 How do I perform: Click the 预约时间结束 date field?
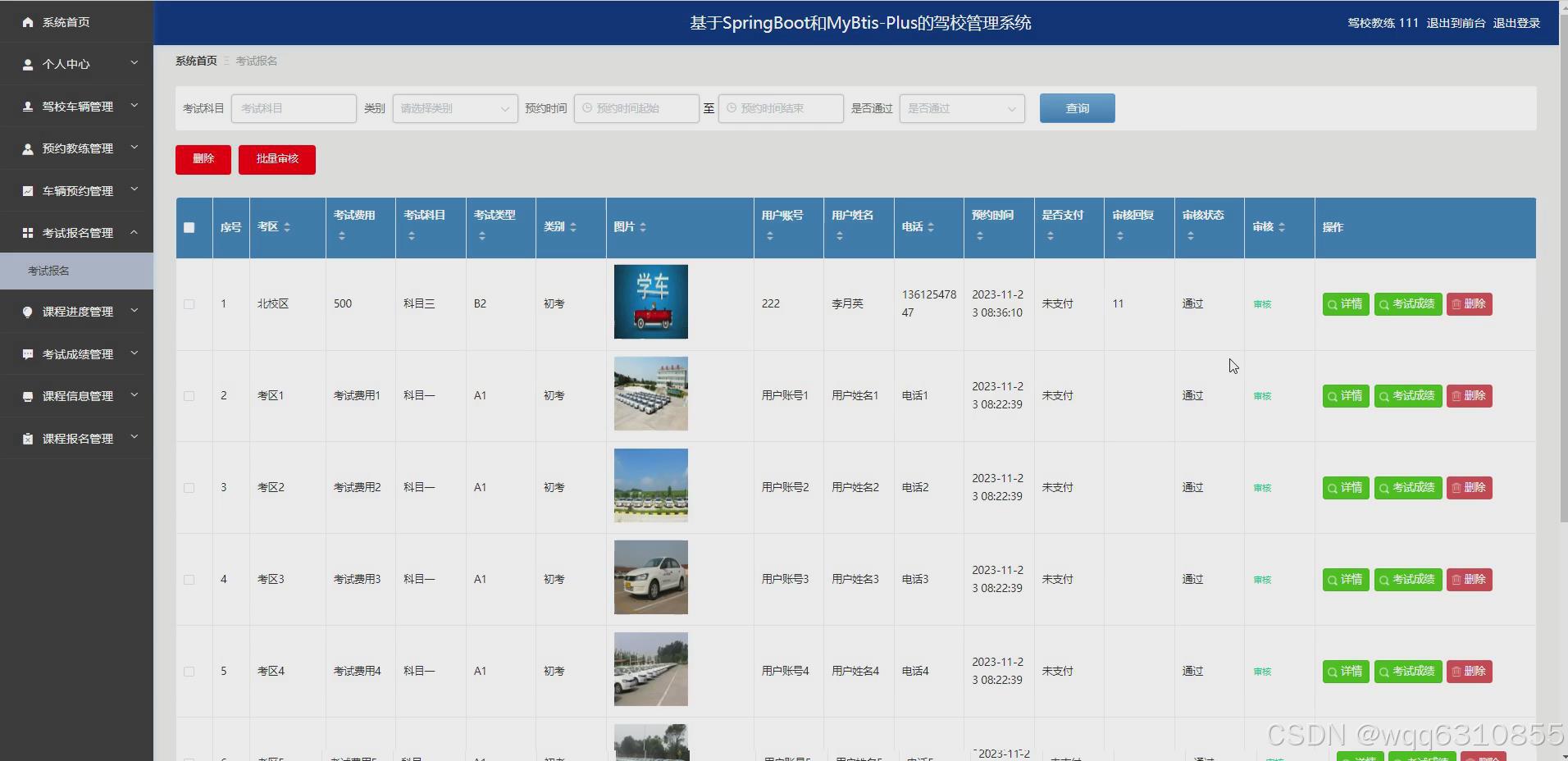(781, 108)
